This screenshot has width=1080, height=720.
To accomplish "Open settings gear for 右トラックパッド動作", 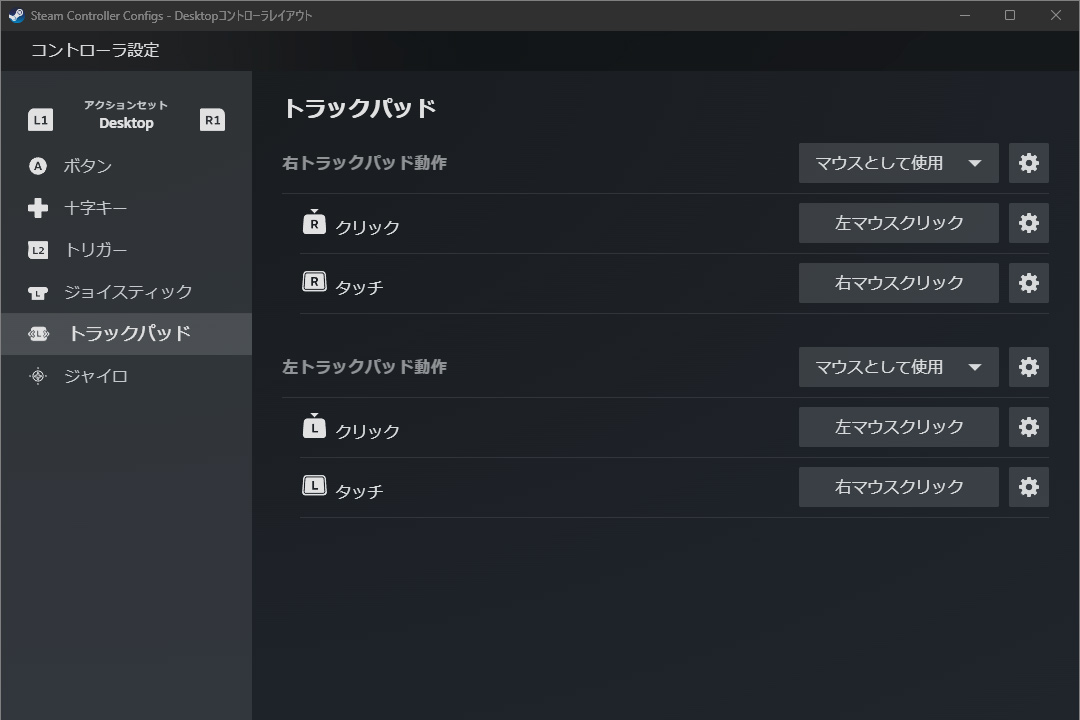I will tap(1028, 163).
